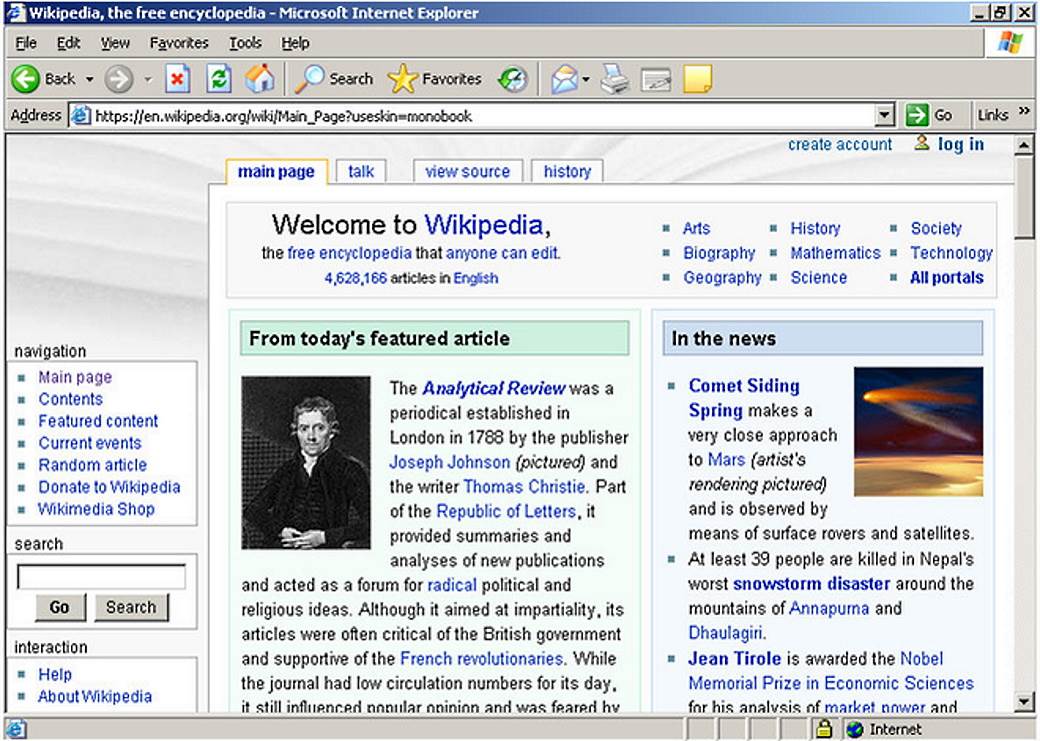Open the Tools menu
The height and width of the screenshot is (741, 1040).
coord(244,42)
